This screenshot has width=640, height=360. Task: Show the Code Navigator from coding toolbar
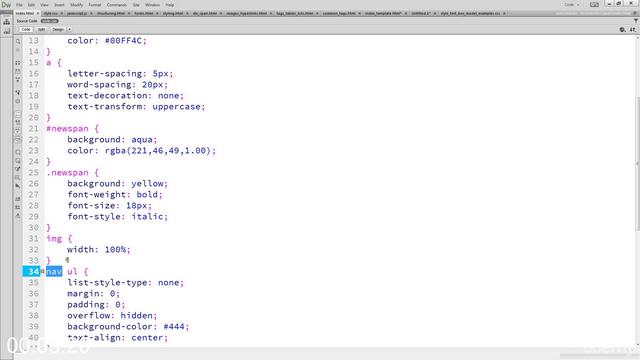[x=18, y=50]
